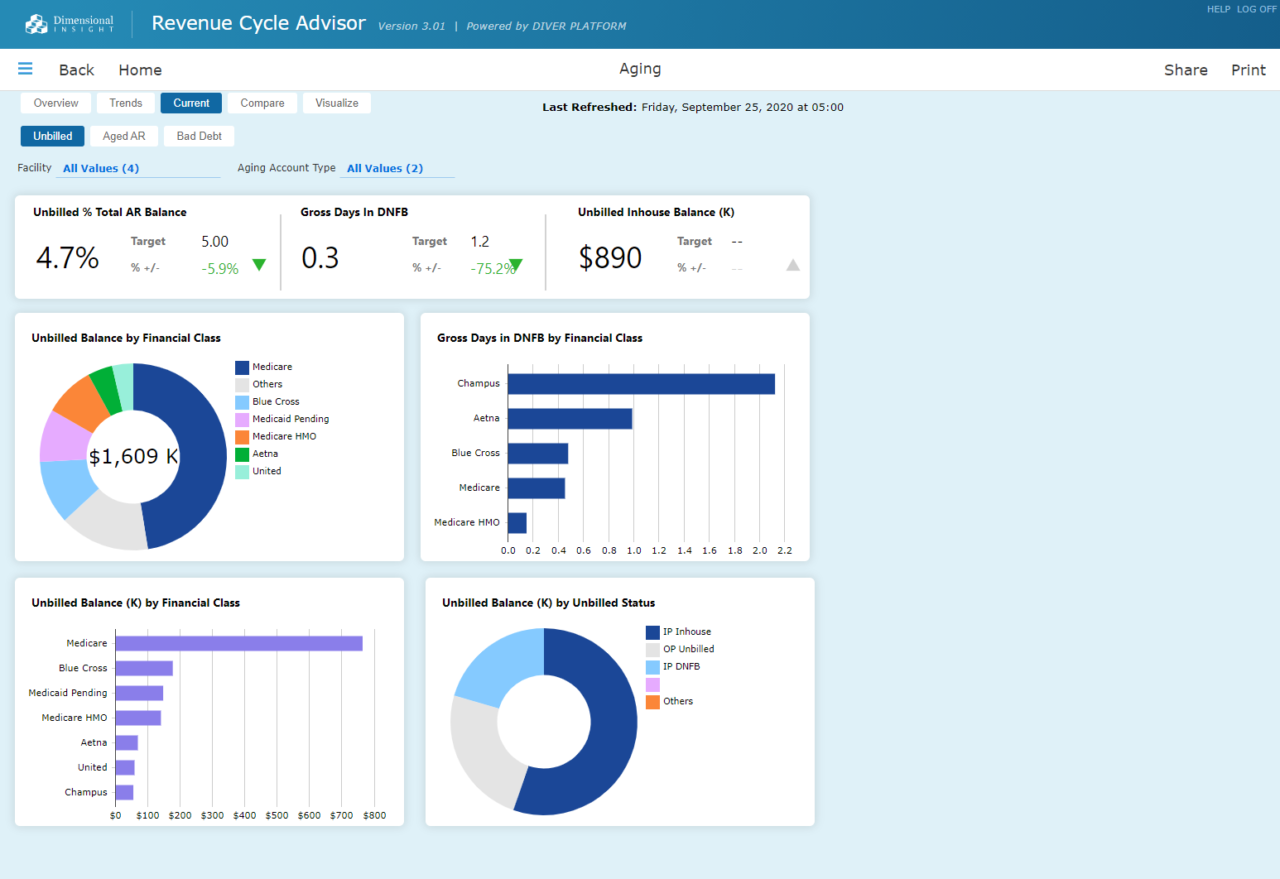The height and width of the screenshot is (879, 1280).
Task: Open the hamburger navigation menu
Action: pos(25,69)
